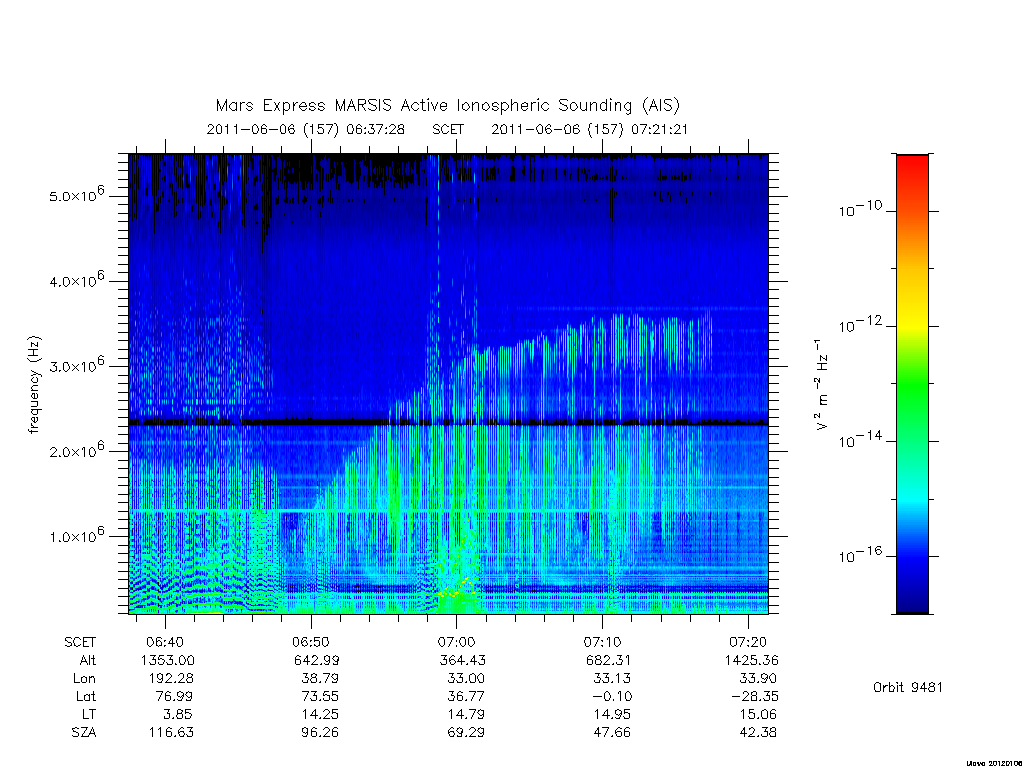The height and width of the screenshot is (768, 1024).
Task: Select longitude value 192.28
Action: 171,679
